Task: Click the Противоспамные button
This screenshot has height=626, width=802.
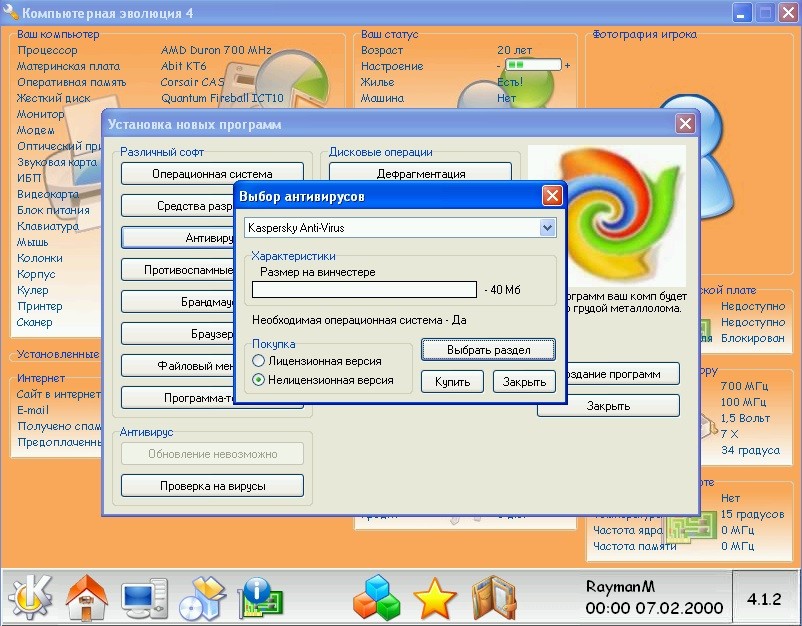Action: (177, 270)
